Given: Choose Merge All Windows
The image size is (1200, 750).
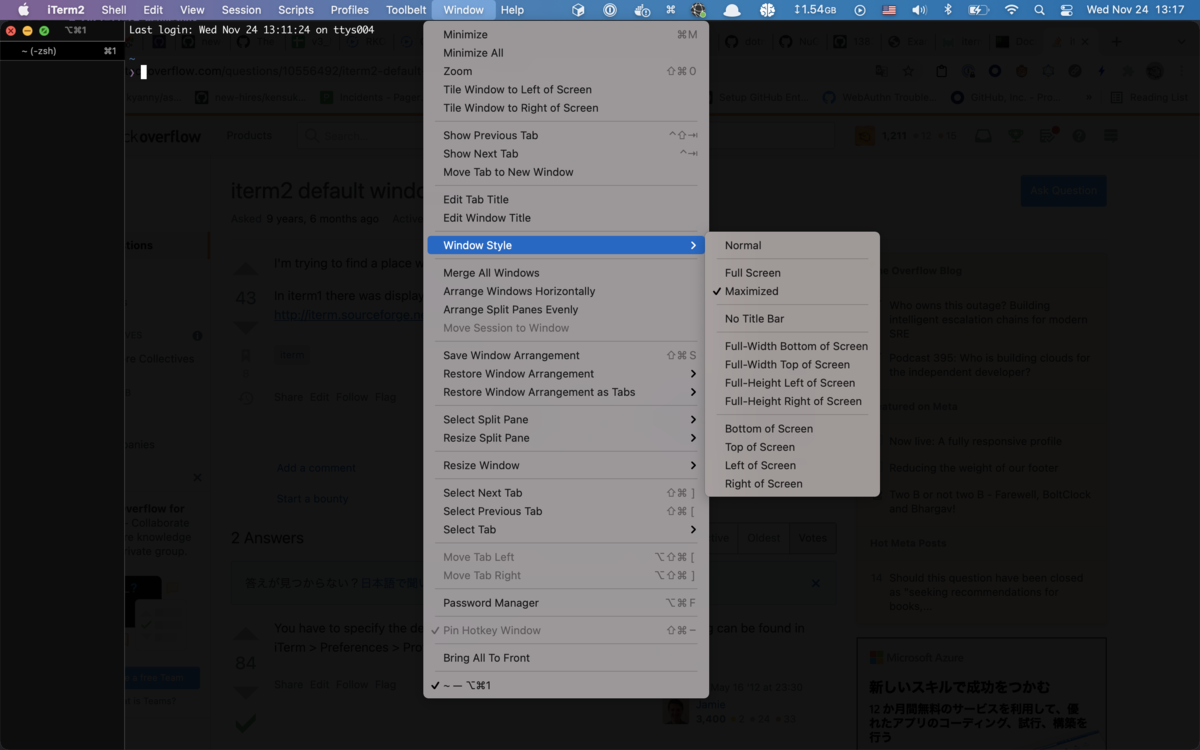Looking at the screenshot, I should pyautogui.click(x=566, y=273).
